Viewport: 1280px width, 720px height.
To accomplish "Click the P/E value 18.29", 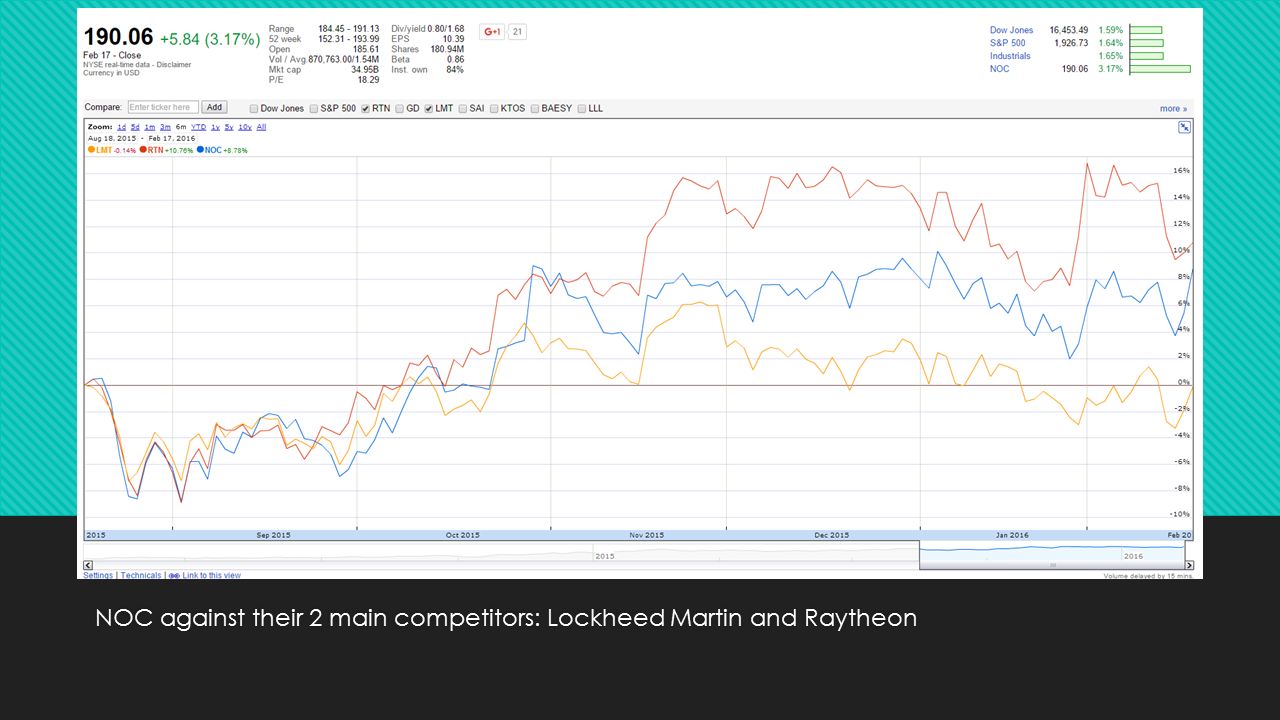I will tap(368, 79).
